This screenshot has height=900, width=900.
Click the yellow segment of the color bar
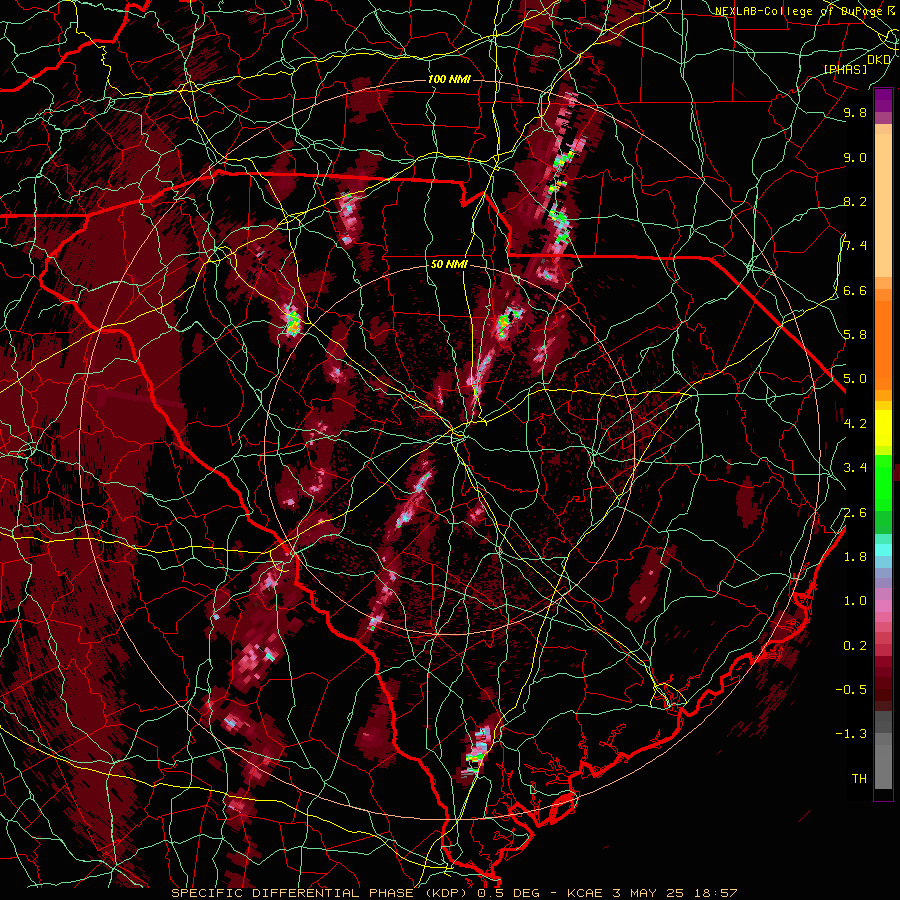coord(883,428)
